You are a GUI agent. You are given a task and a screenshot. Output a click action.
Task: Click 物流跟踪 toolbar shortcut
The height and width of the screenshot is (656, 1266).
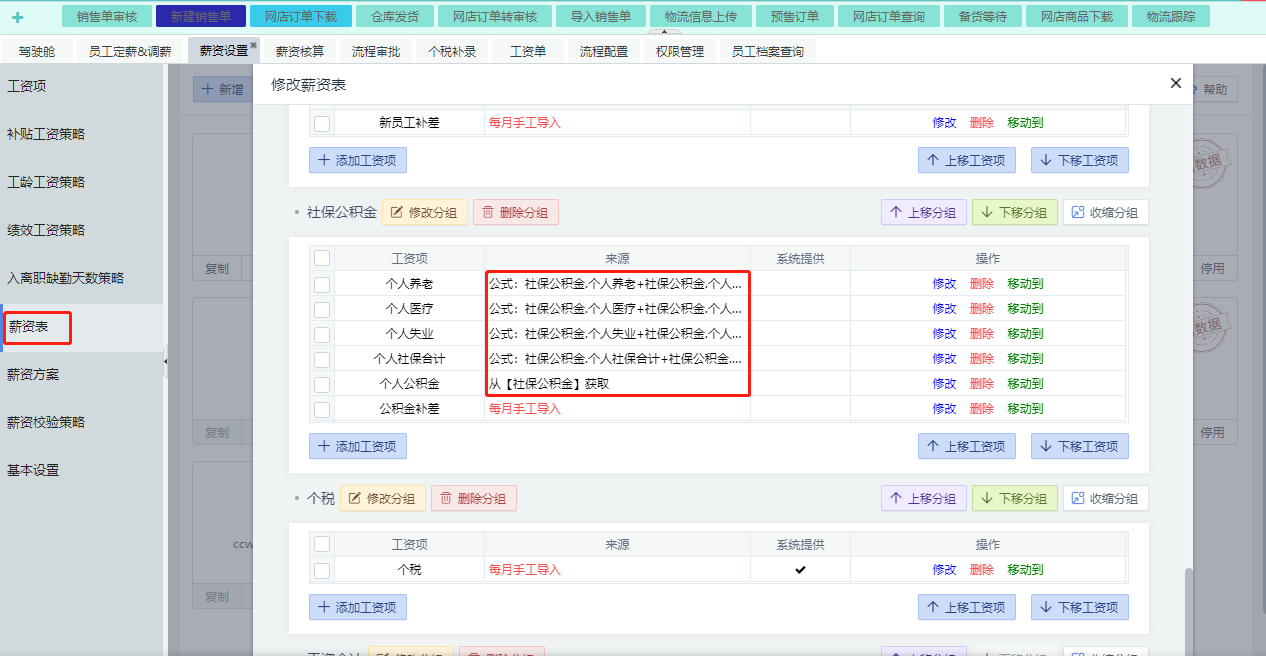click(1171, 16)
